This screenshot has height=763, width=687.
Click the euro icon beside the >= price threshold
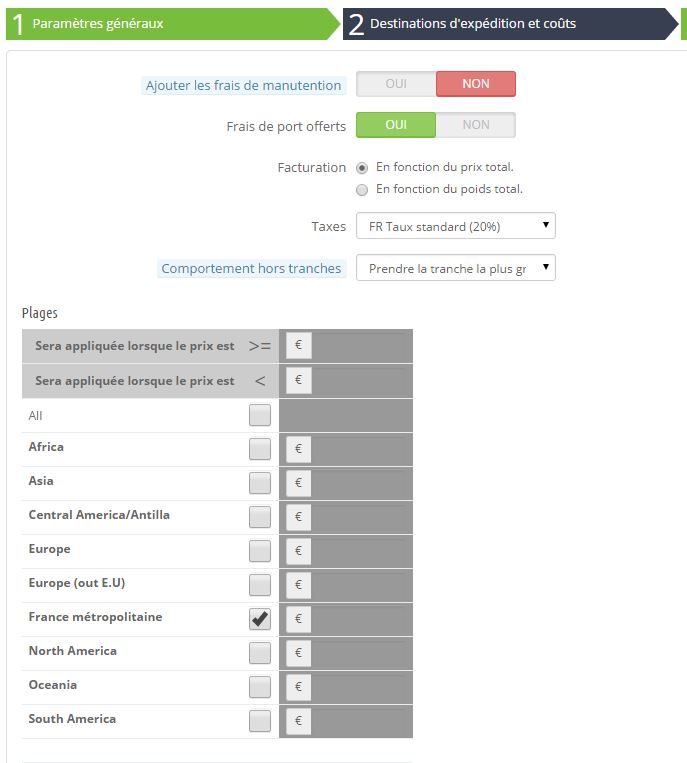click(x=298, y=345)
